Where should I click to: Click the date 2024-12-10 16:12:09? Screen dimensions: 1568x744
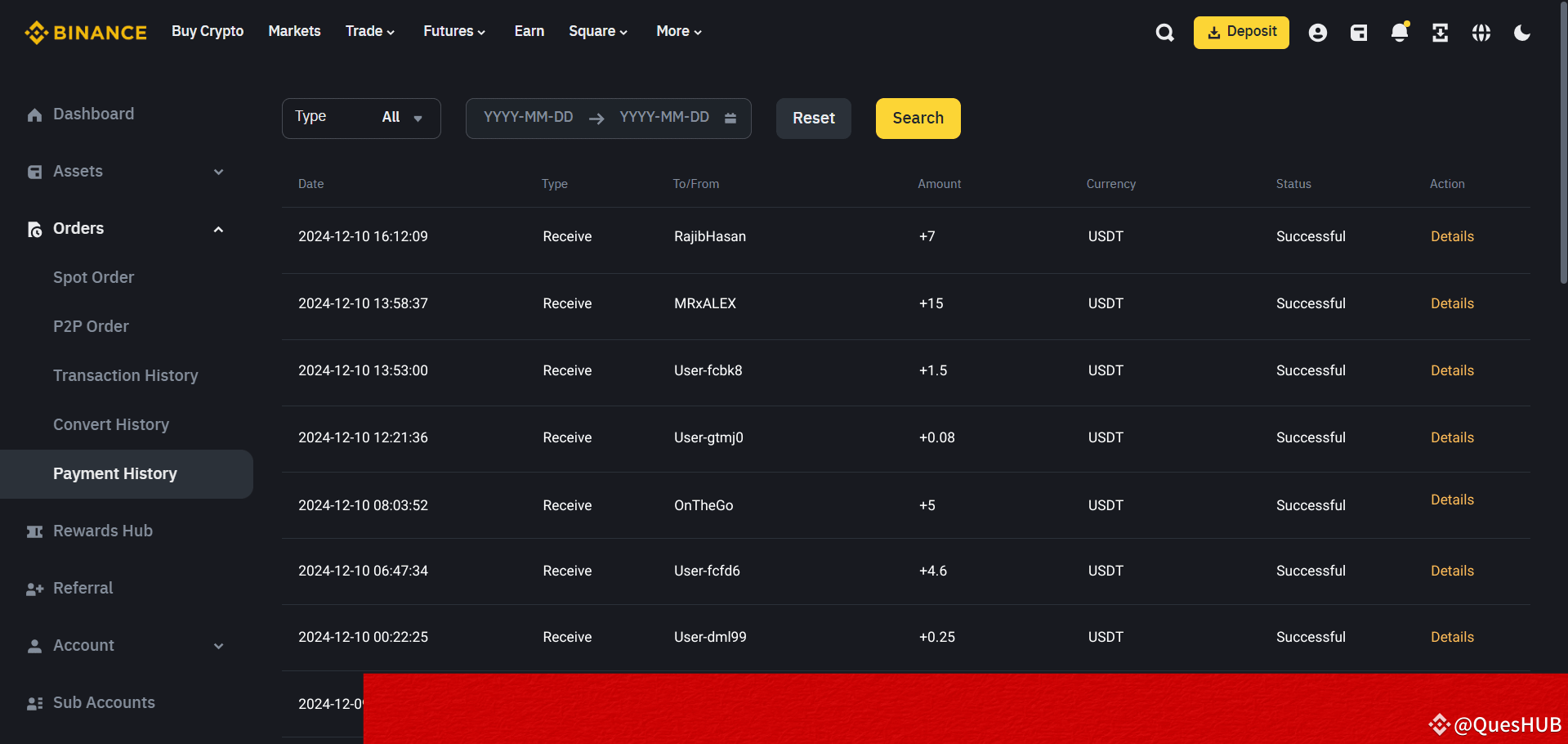[x=363, y=236]
